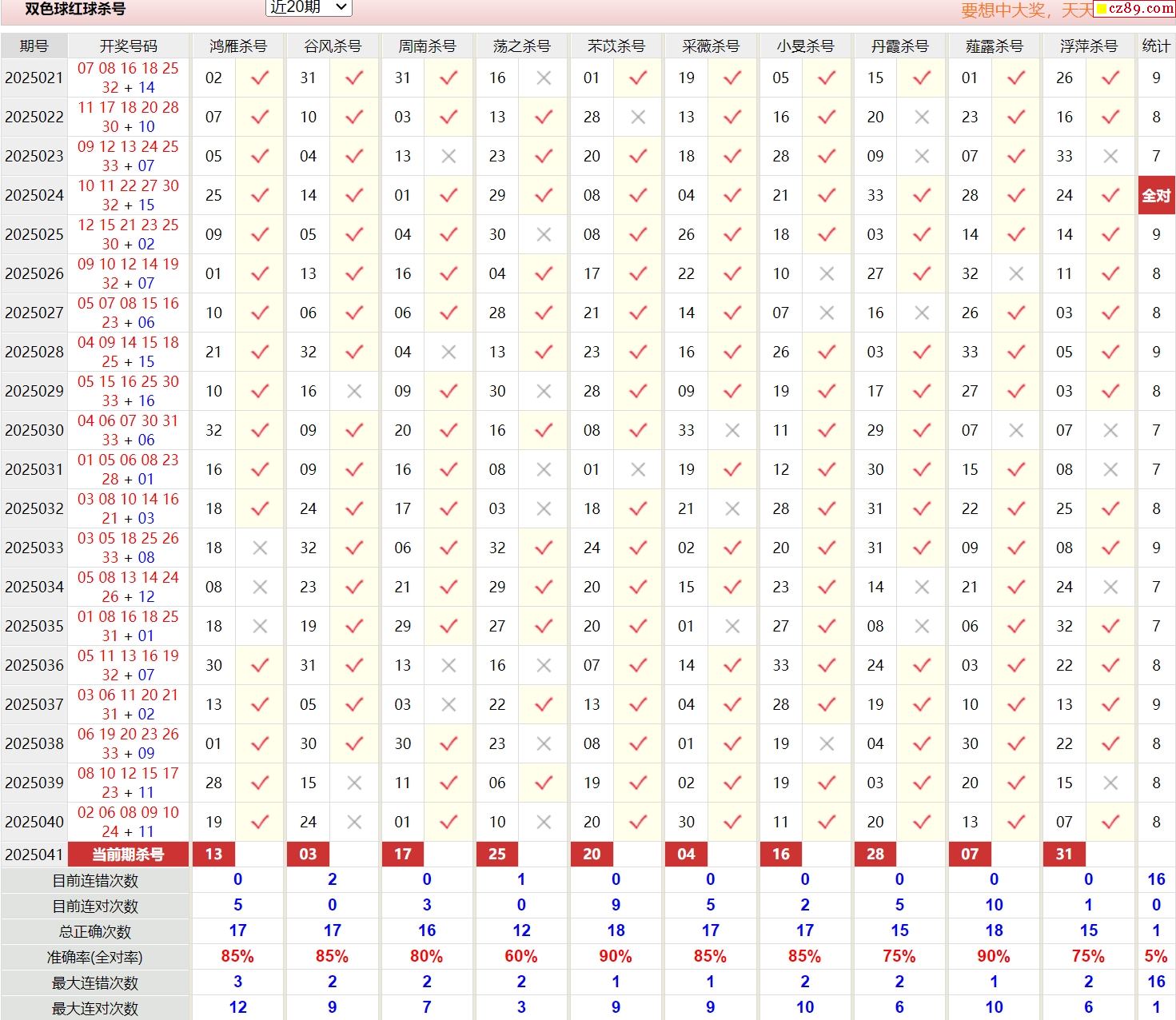Viewport: 1176px width, 1020px height.
Task: Click the 谷风杀号 column header
Action: click(x=332, y=46)
